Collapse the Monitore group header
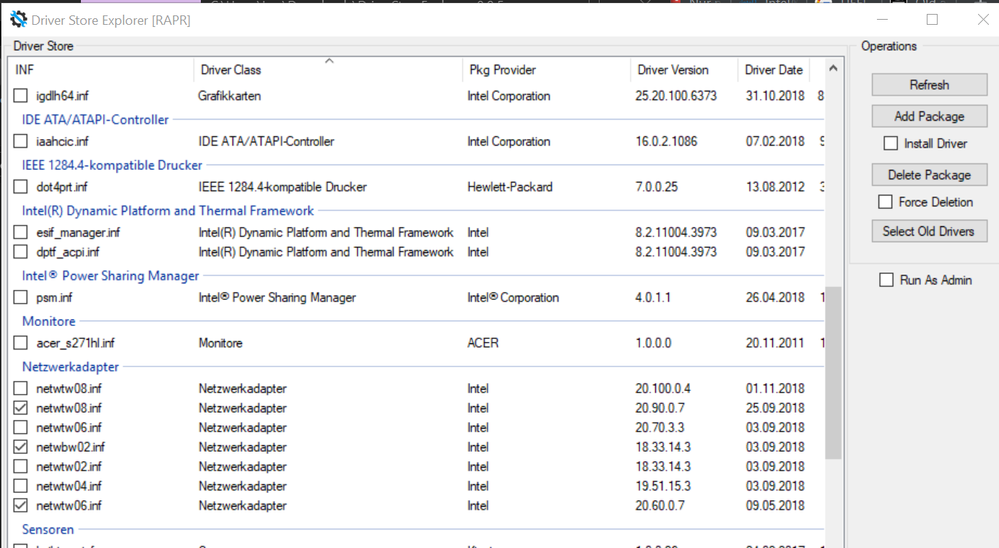 49,321
